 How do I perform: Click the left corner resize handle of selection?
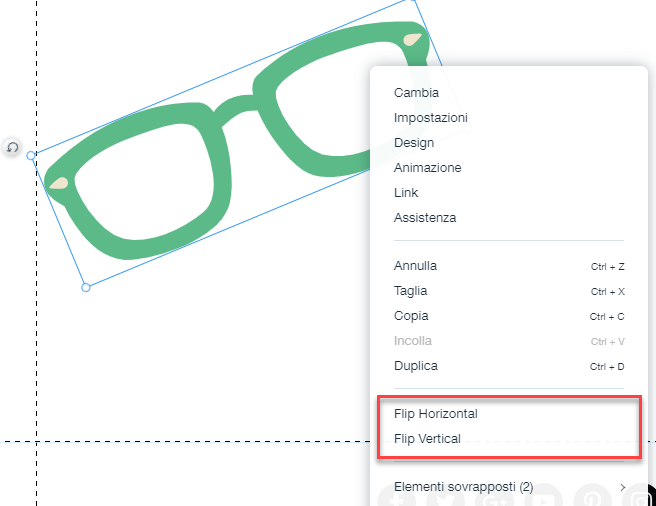click(31, 156)
